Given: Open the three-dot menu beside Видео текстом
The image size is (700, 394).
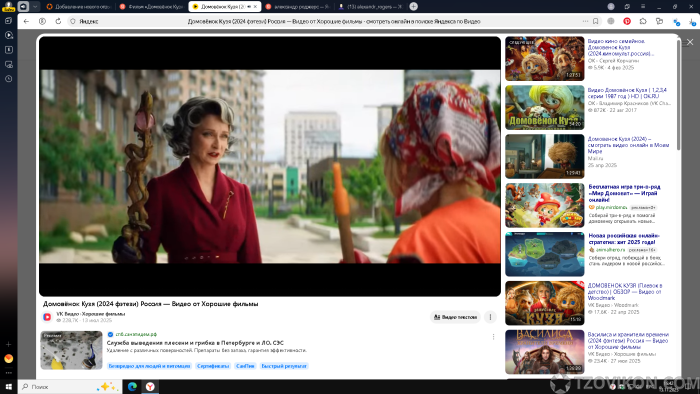Looking at the screenshot, I should click(x=490, y=317).
